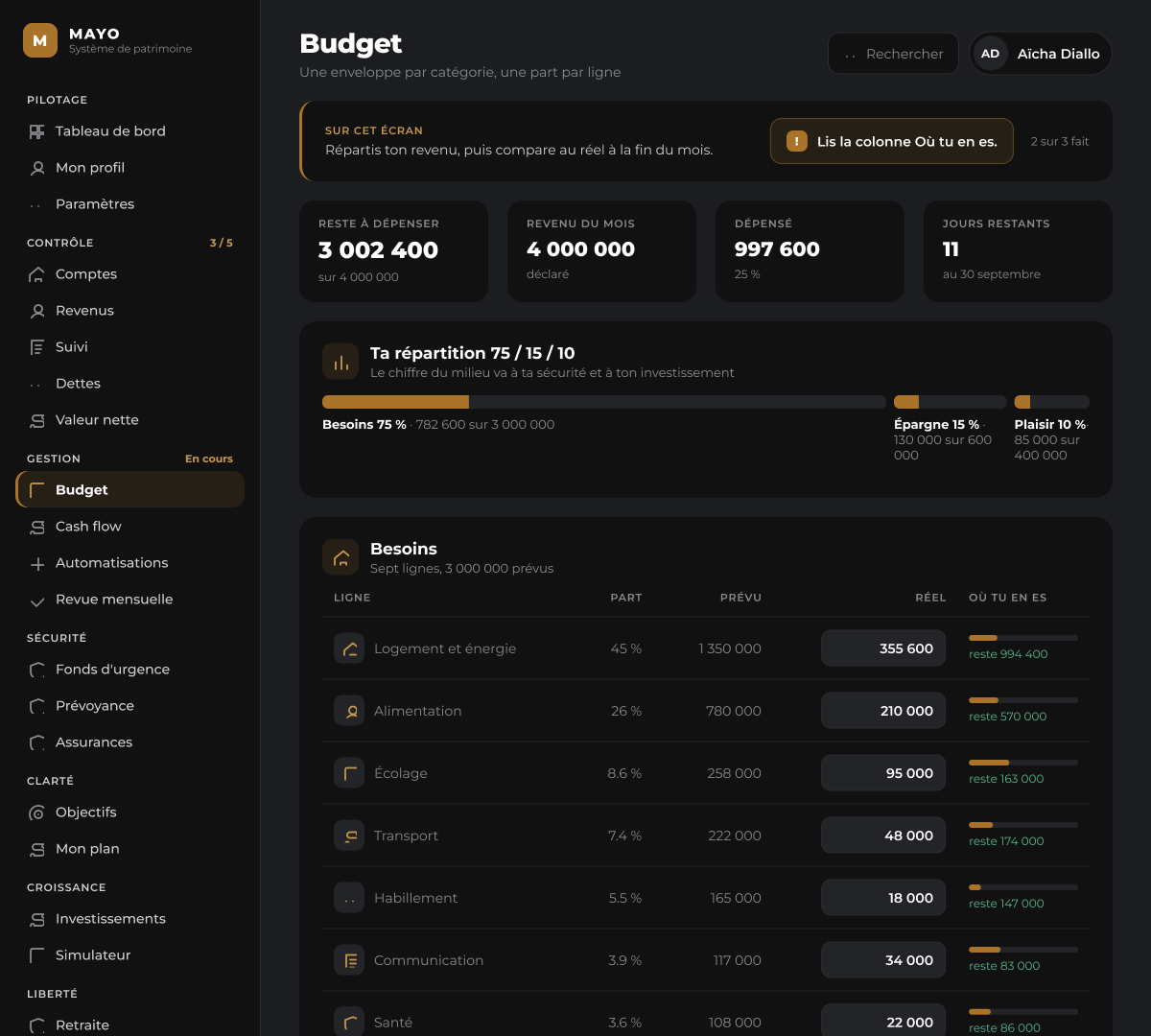This screenshot has width=1151, height=1036.
Task: Click the Logement et énergie row icon
Action: [x=349, y=648]
